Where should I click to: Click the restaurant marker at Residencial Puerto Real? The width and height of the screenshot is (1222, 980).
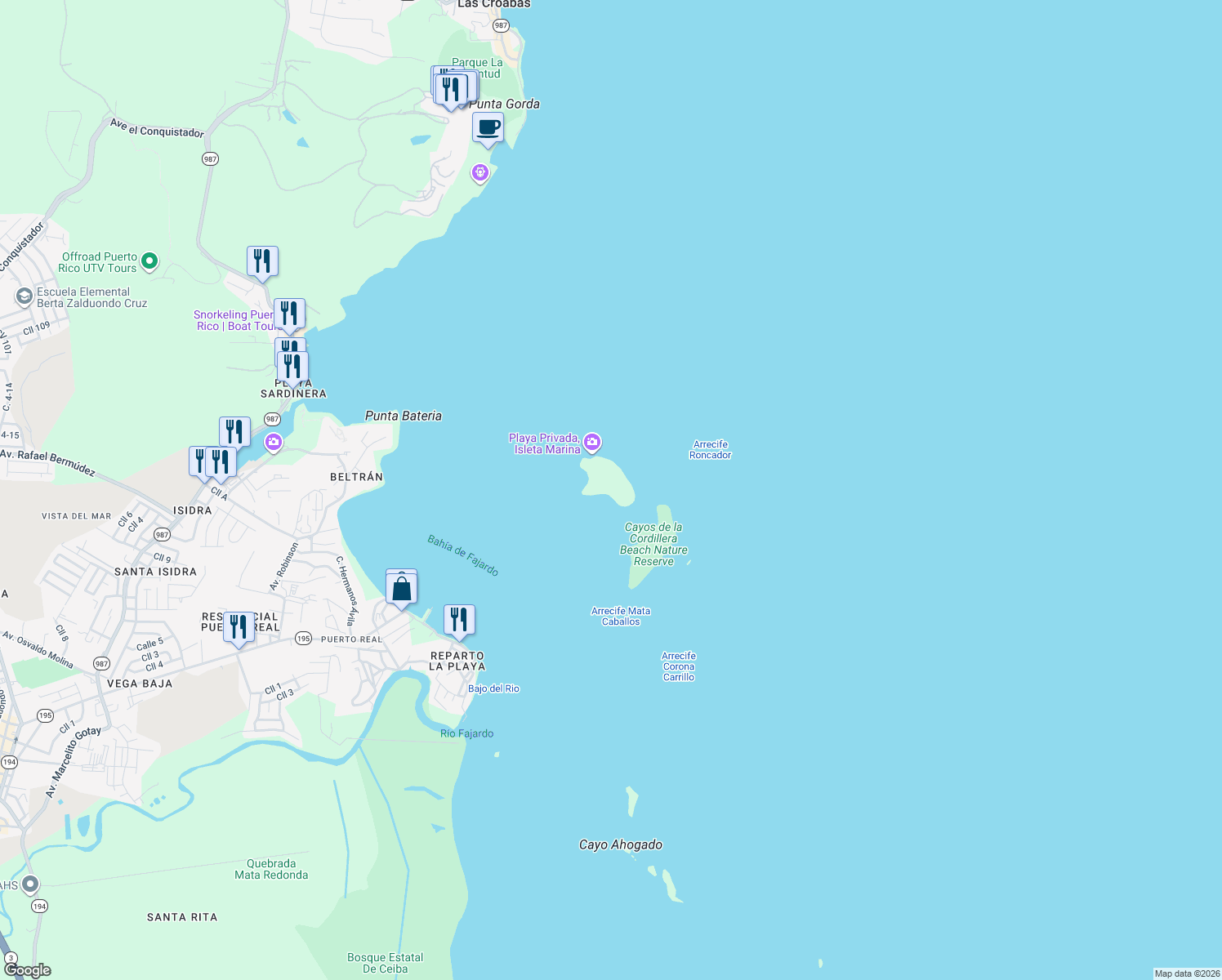pos(239,626)
